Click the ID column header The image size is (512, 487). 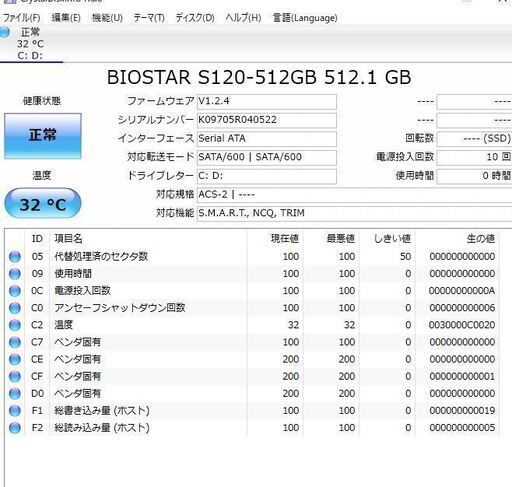(37, 239)
